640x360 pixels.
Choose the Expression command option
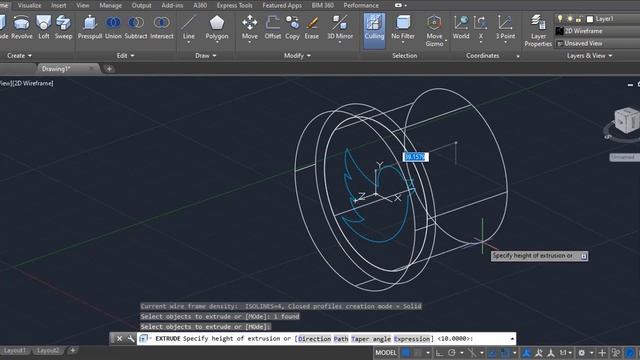(412, 339)
